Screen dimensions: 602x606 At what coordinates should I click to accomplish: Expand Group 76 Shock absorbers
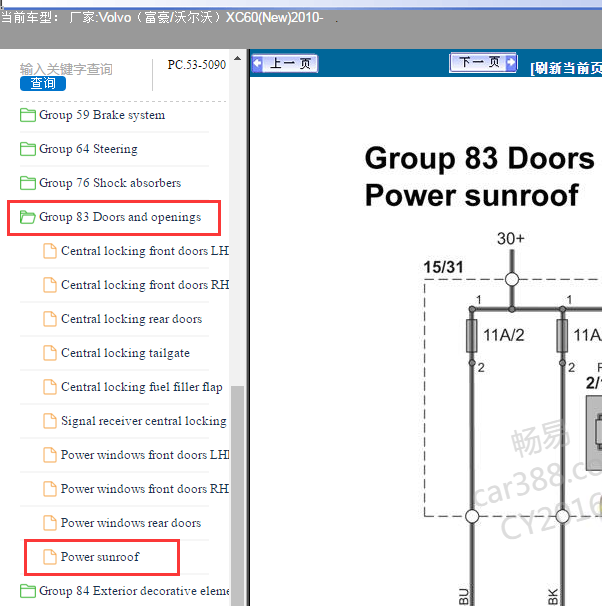(x=110, y=183)
